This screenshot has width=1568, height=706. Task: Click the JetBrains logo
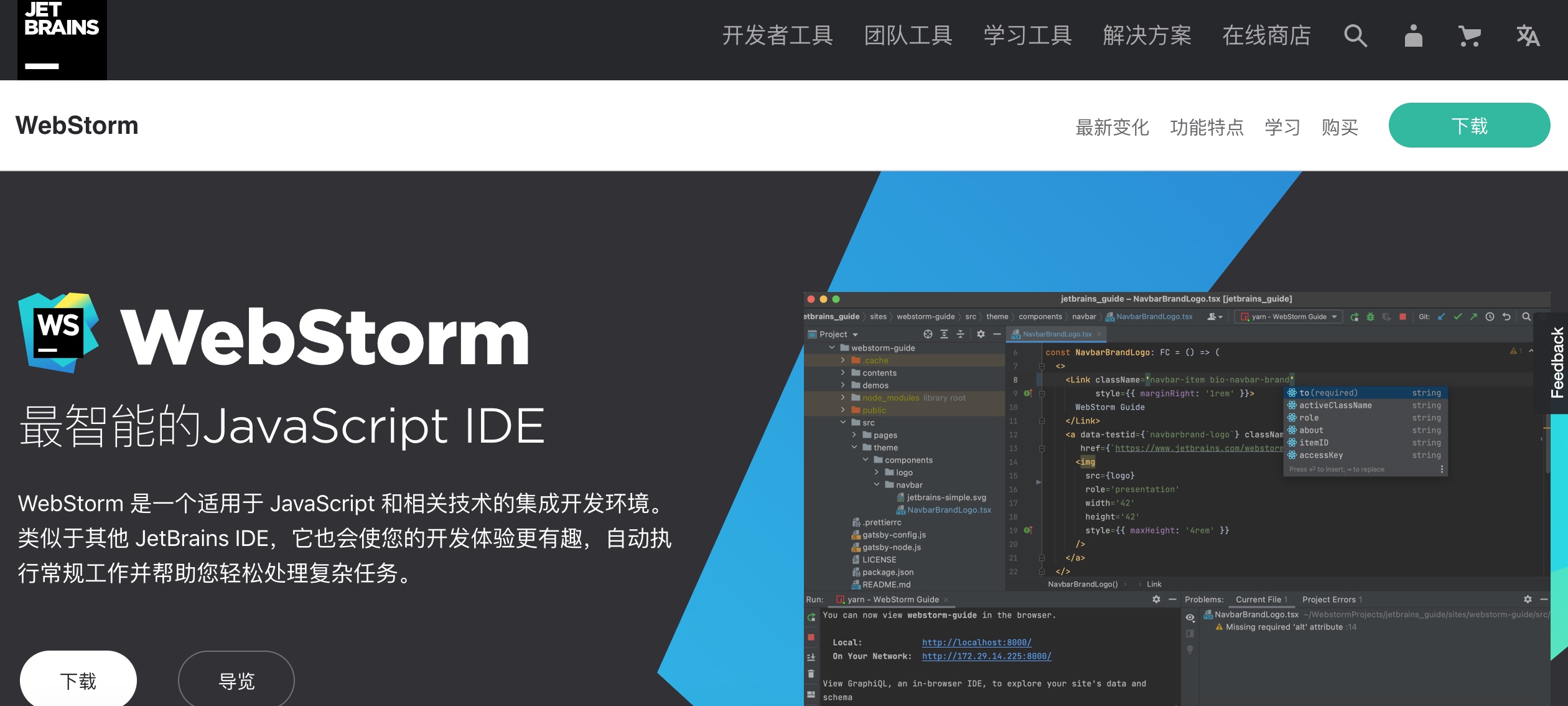click(62, 40)
